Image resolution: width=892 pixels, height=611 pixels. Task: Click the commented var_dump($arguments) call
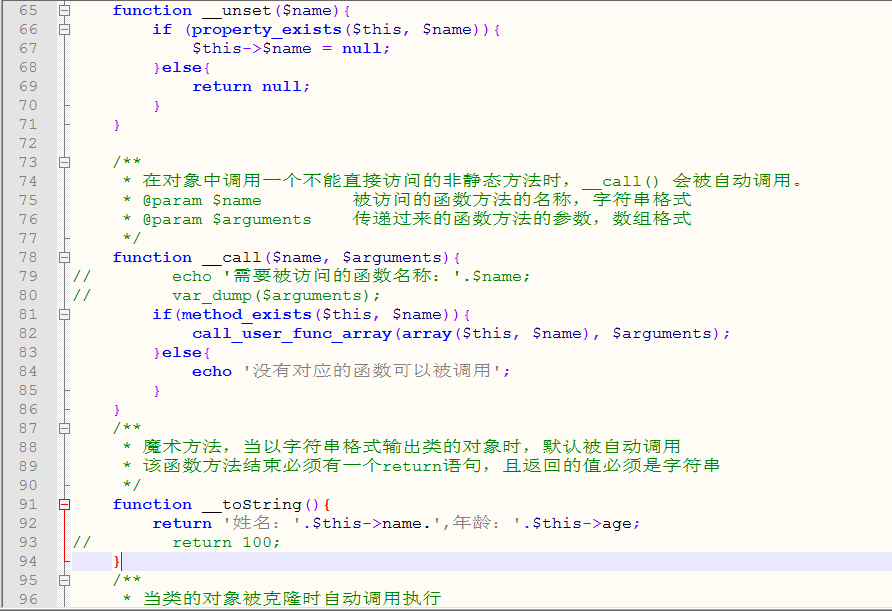tap(276, 296)
